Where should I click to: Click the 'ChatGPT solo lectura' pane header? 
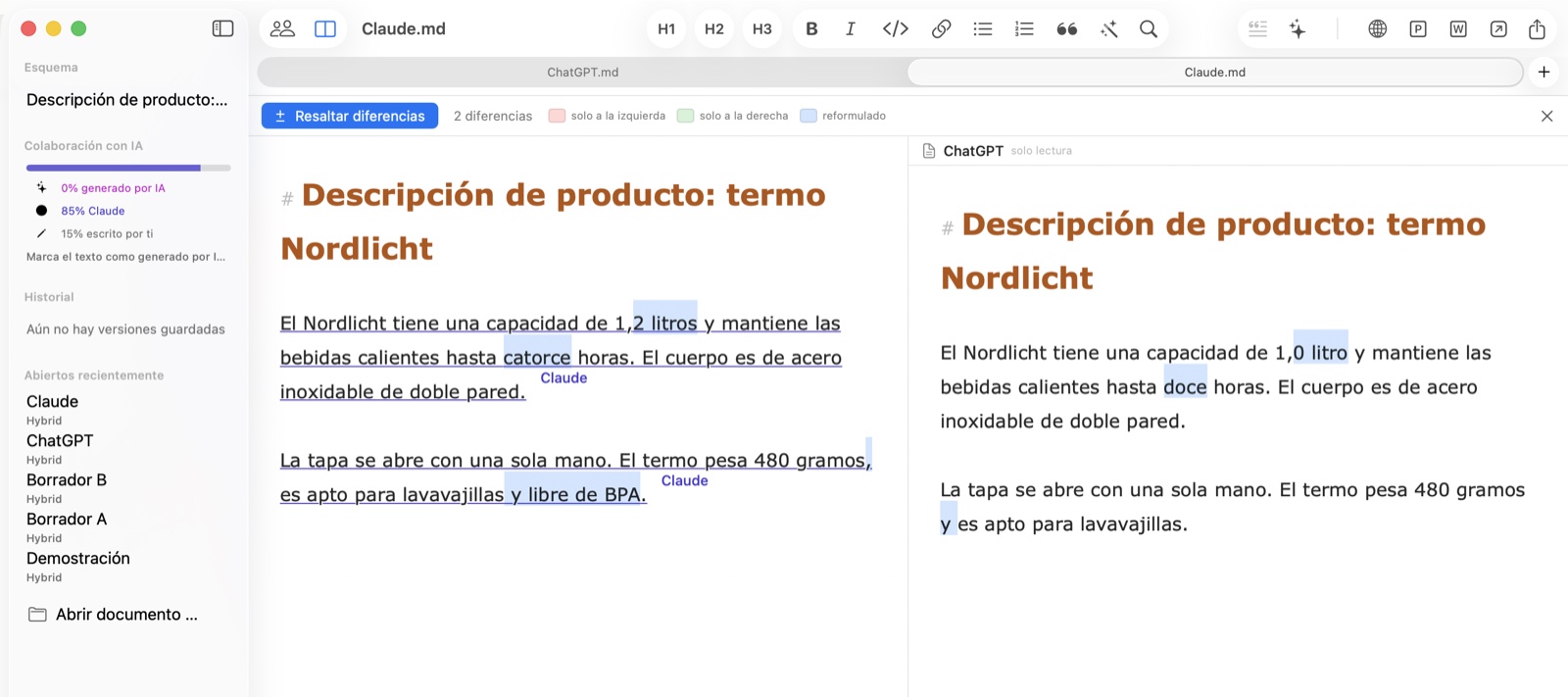[998, 151]
